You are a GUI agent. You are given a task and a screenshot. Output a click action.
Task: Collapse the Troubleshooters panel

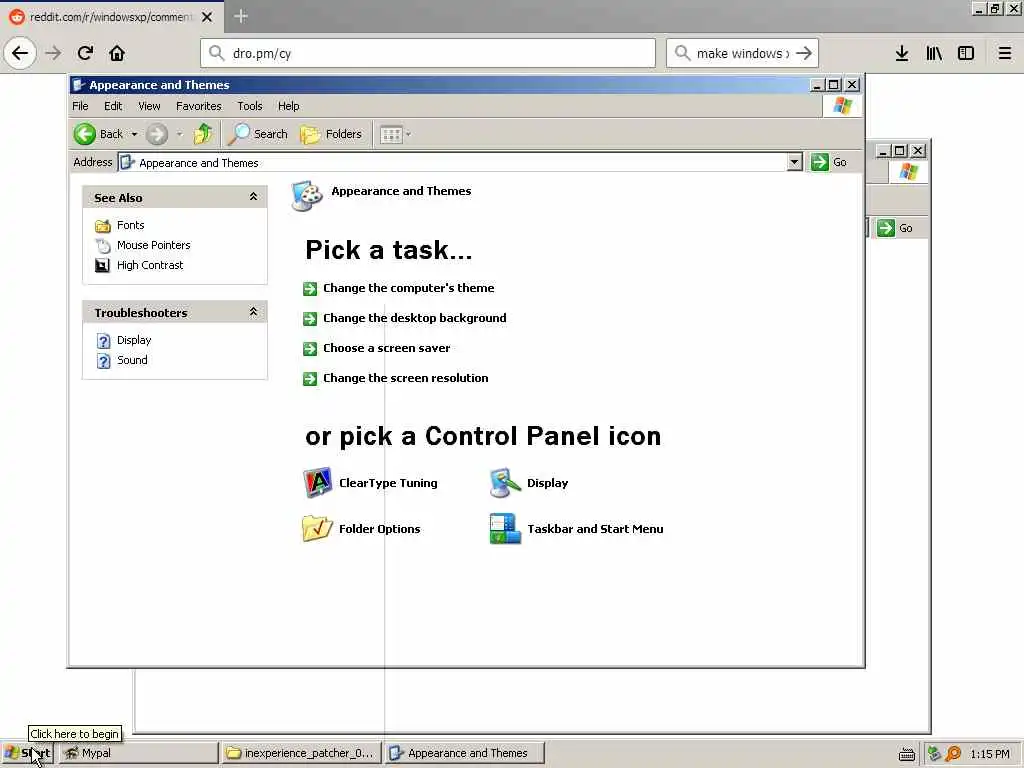pos(253,312)
